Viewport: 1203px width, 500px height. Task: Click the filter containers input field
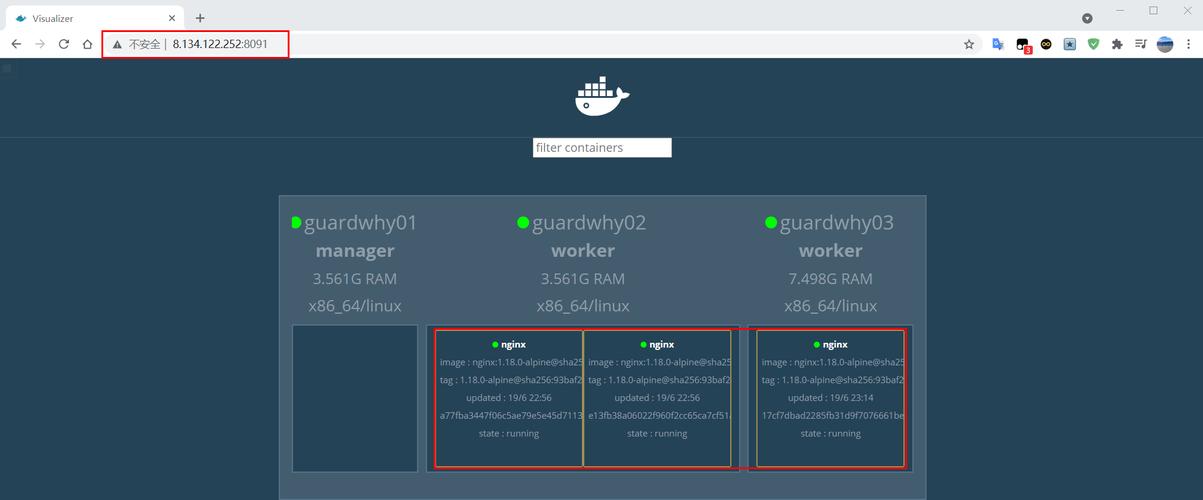click(x=602, y=148)
